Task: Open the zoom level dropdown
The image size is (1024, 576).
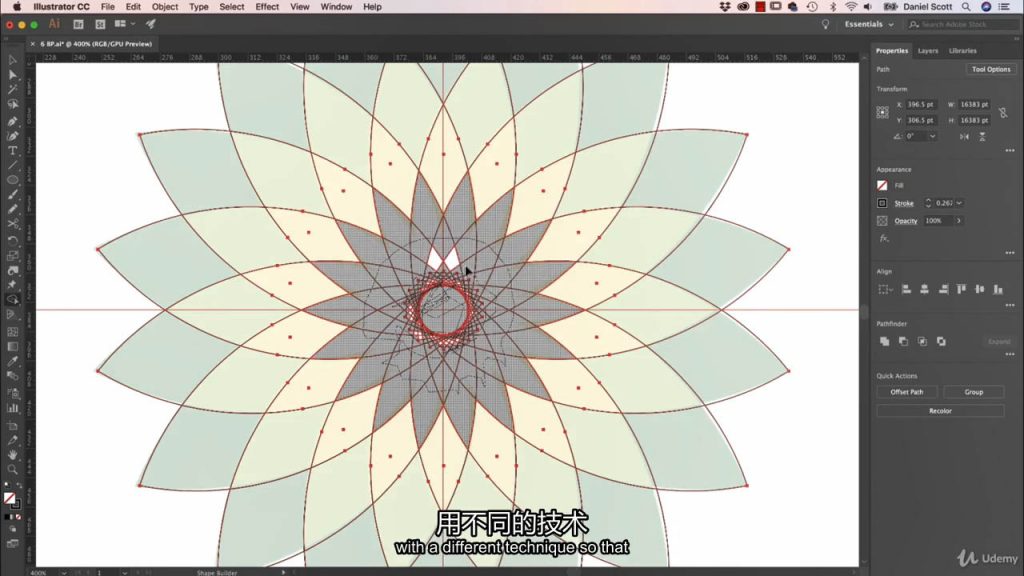Action: pos(63,573)
